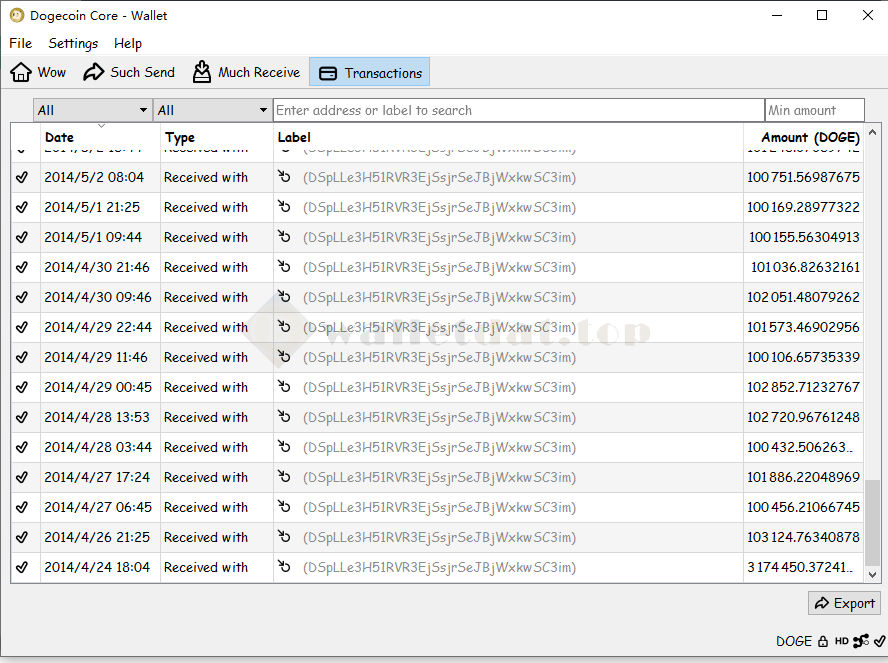The width and height of the screenshot is (888, 663).
Task: Switch to the Transactions tab
Action: [370, 73]
